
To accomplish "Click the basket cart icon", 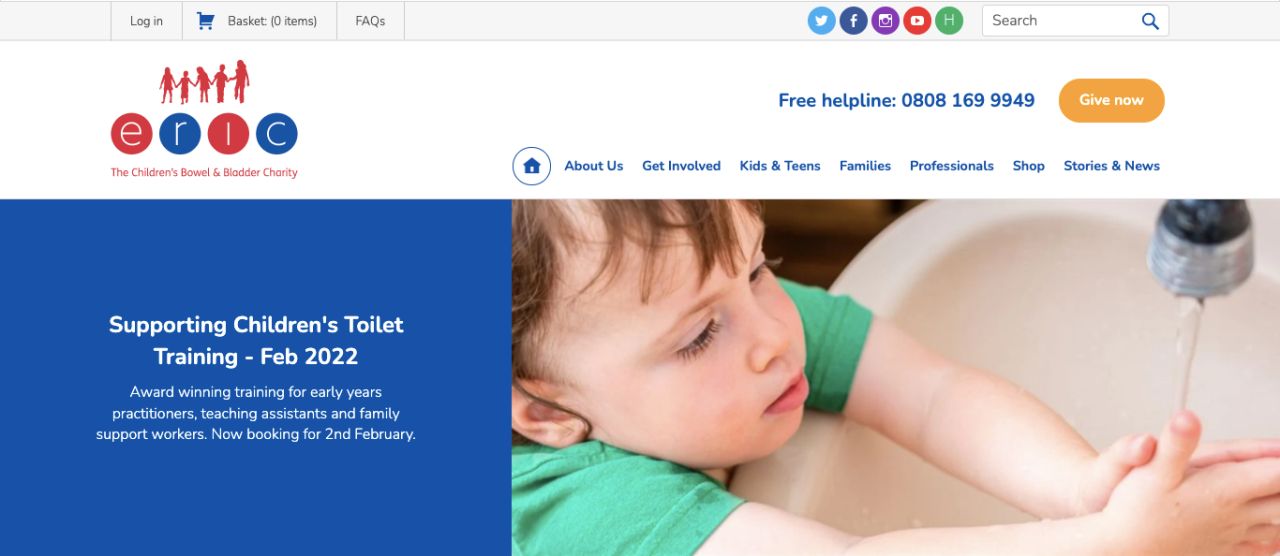I will (206, 20).
